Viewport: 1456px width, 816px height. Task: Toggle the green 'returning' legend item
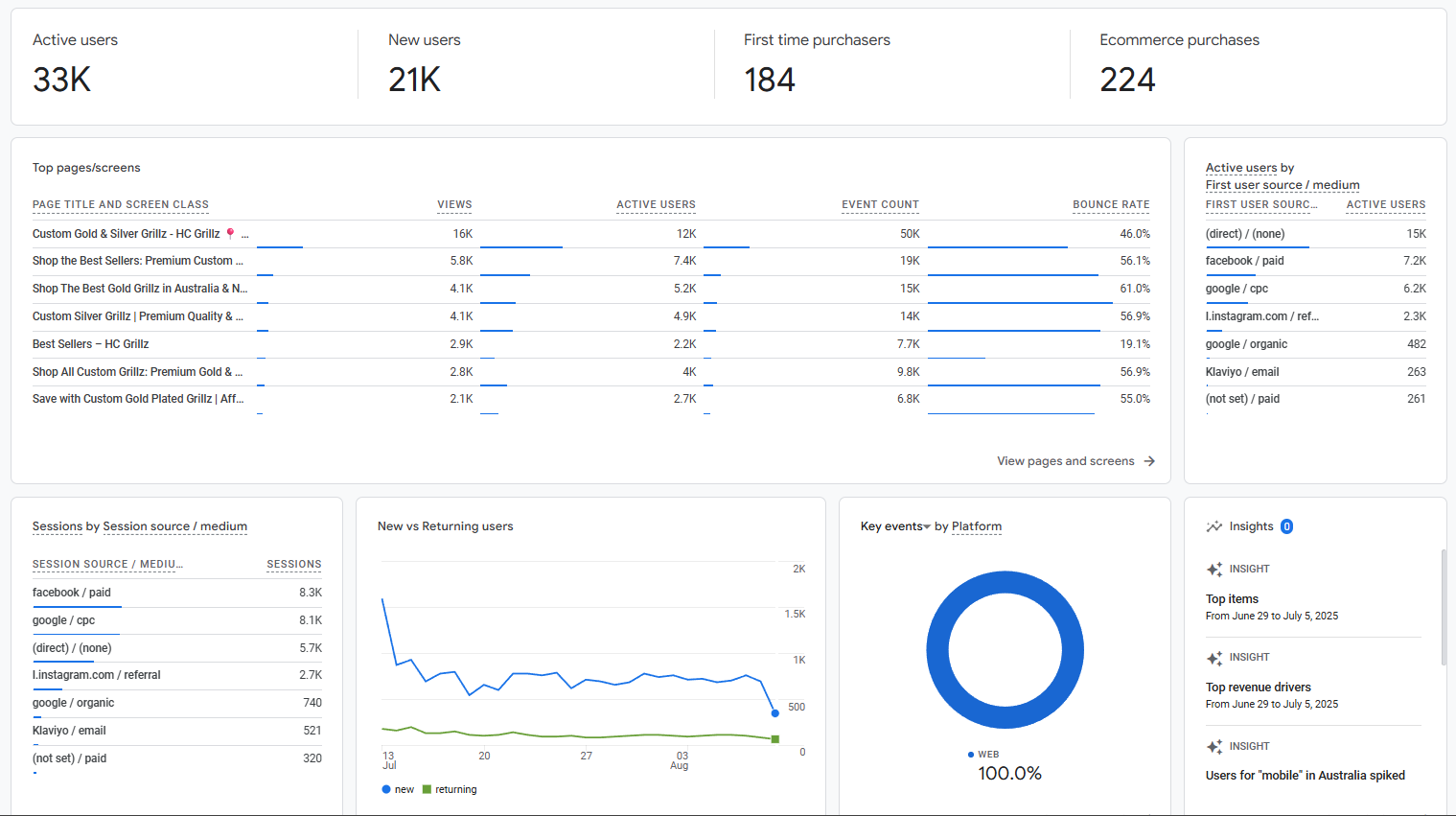449,790
